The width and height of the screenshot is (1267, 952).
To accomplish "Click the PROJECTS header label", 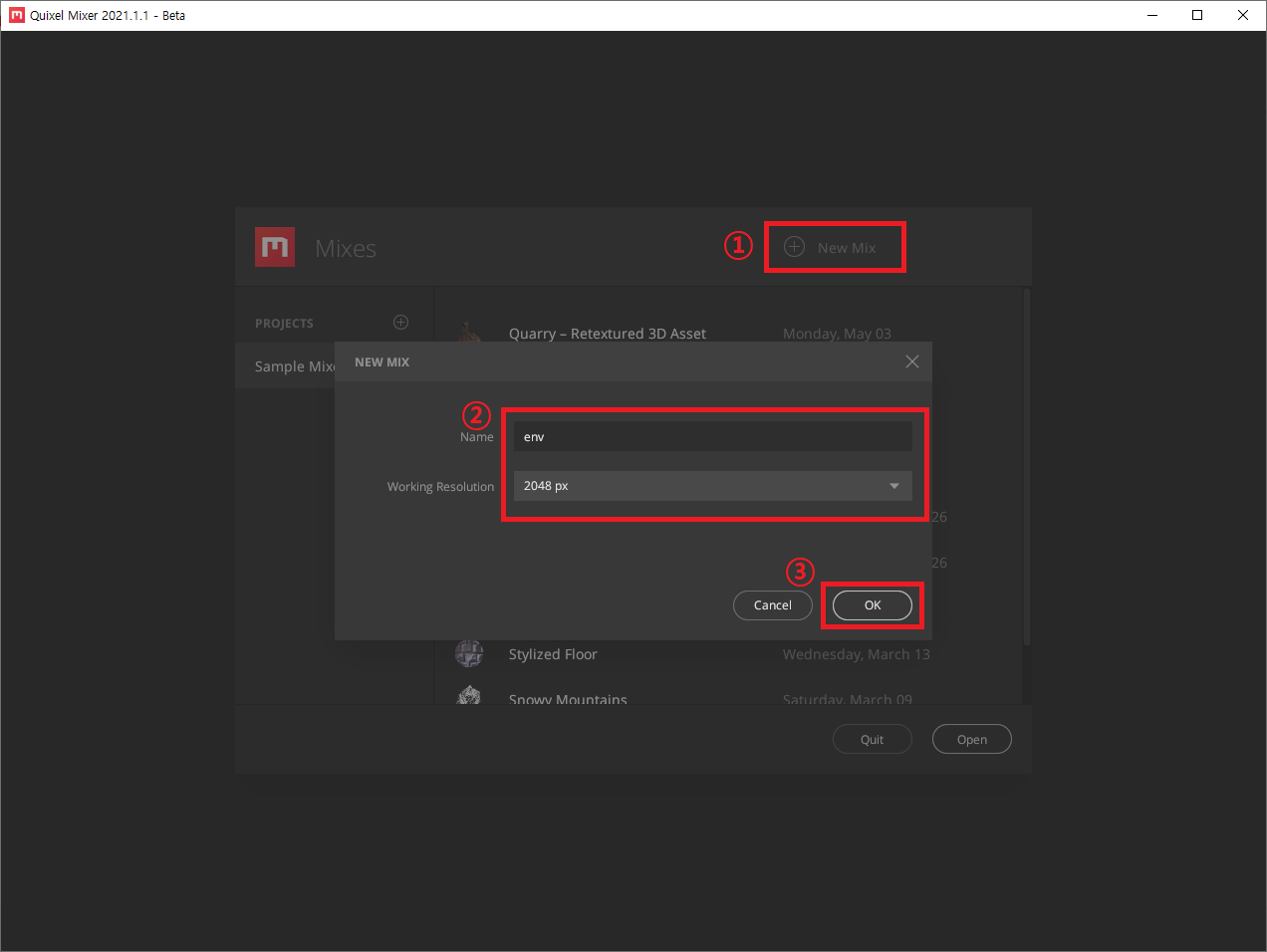I will point(284,324).
